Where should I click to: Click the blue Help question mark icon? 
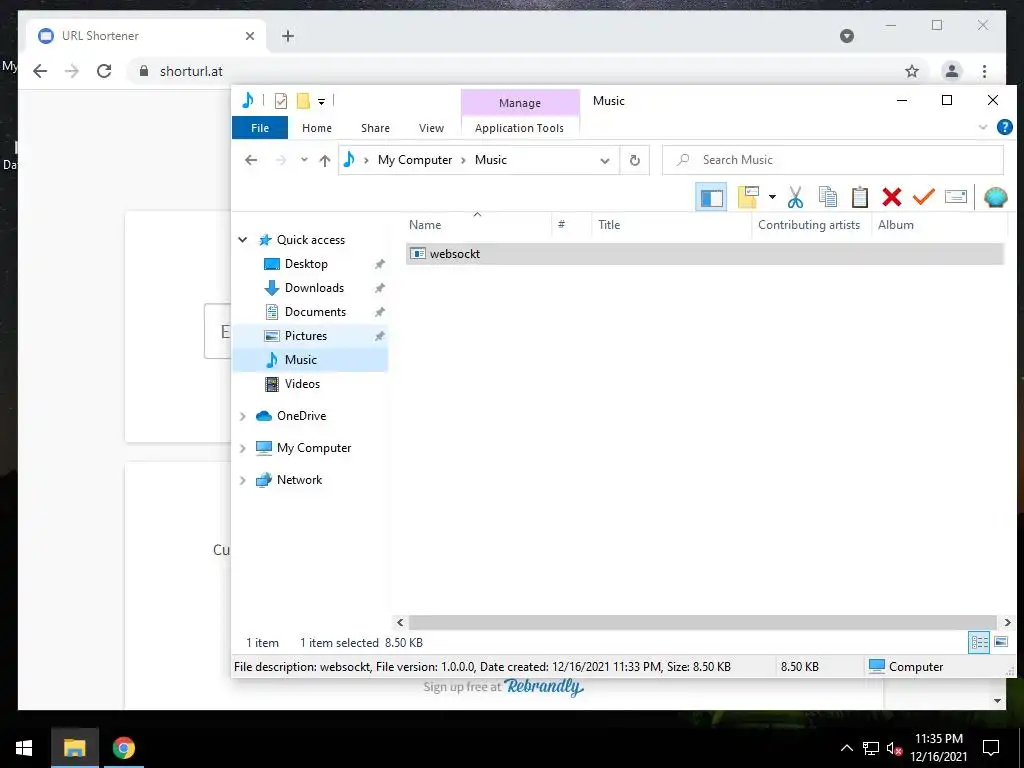(1004, 127)
